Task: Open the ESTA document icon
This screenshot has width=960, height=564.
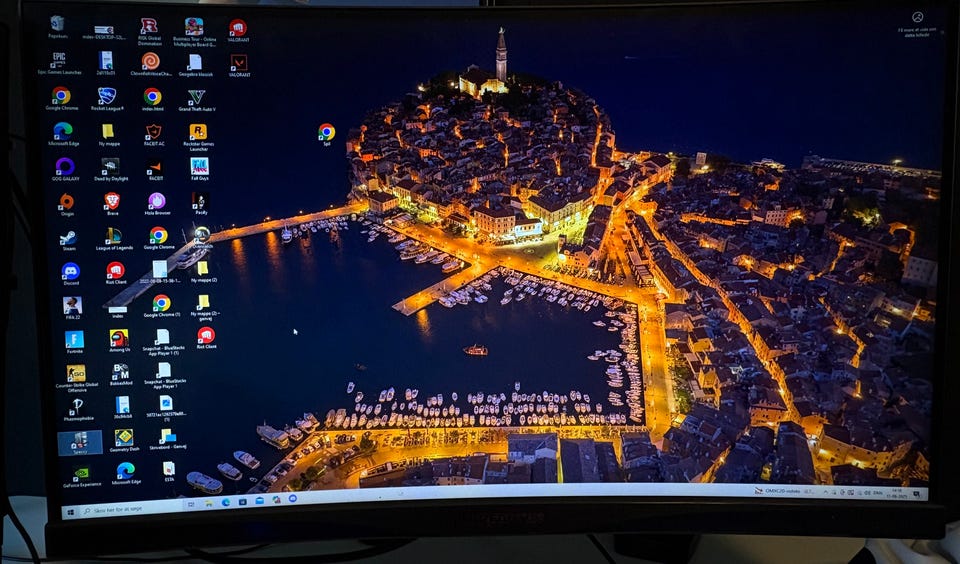Action: 169,472
